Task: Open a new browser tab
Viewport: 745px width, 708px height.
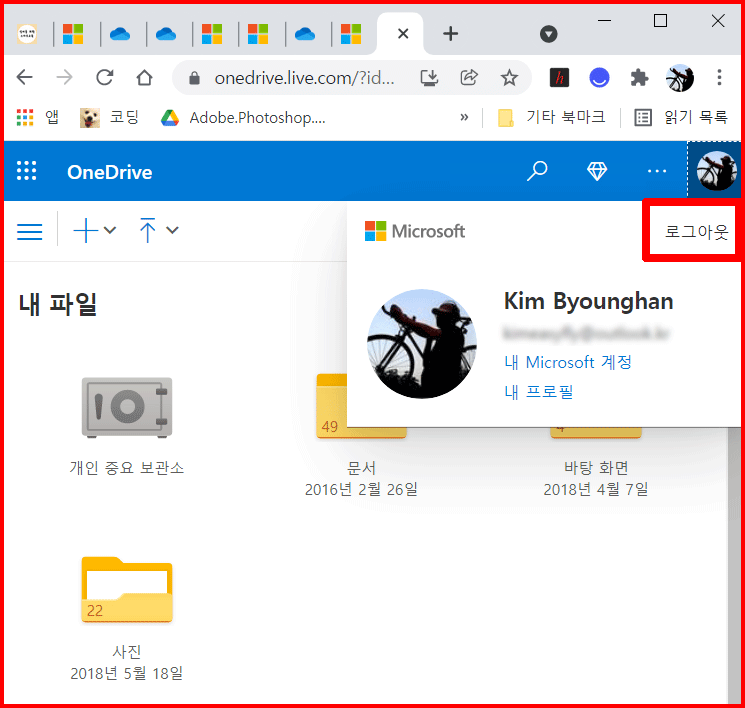Action: click(x=450, y=34)
